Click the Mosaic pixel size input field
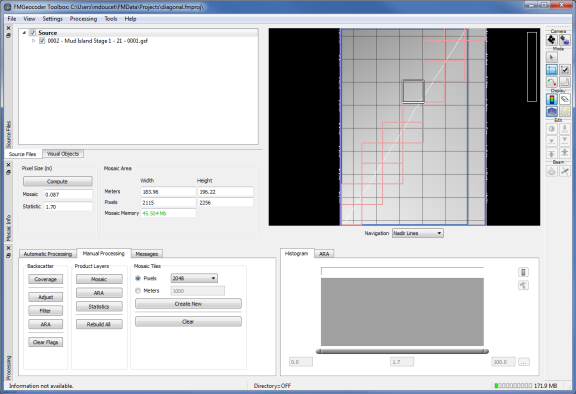576x394 pixels. 68,194
